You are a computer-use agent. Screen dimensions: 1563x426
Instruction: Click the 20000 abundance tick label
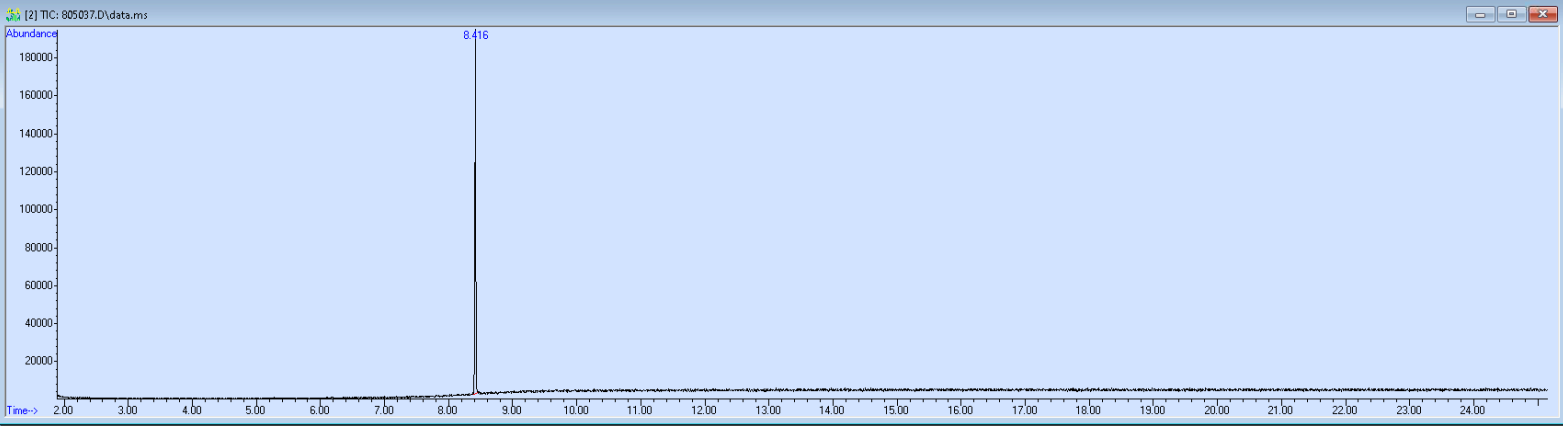(38, 361)
